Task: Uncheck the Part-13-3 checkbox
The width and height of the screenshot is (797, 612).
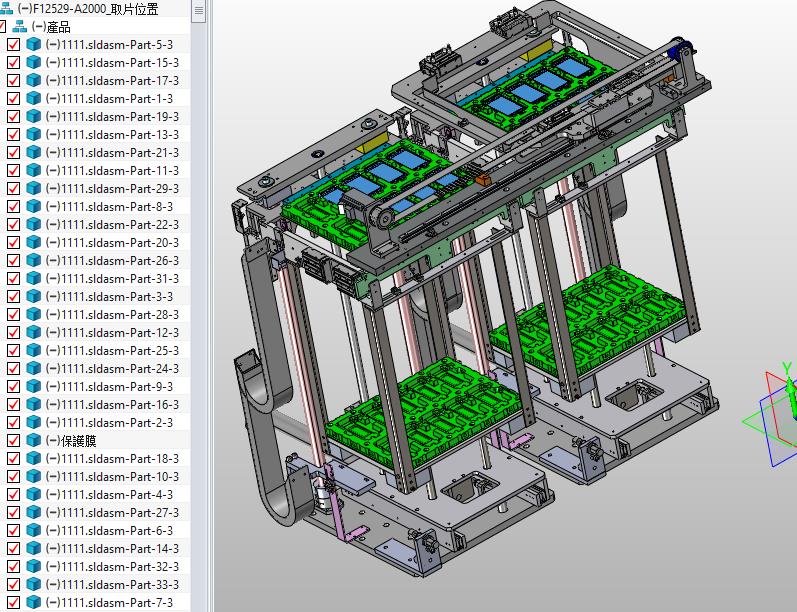Action: click(14, 134)
